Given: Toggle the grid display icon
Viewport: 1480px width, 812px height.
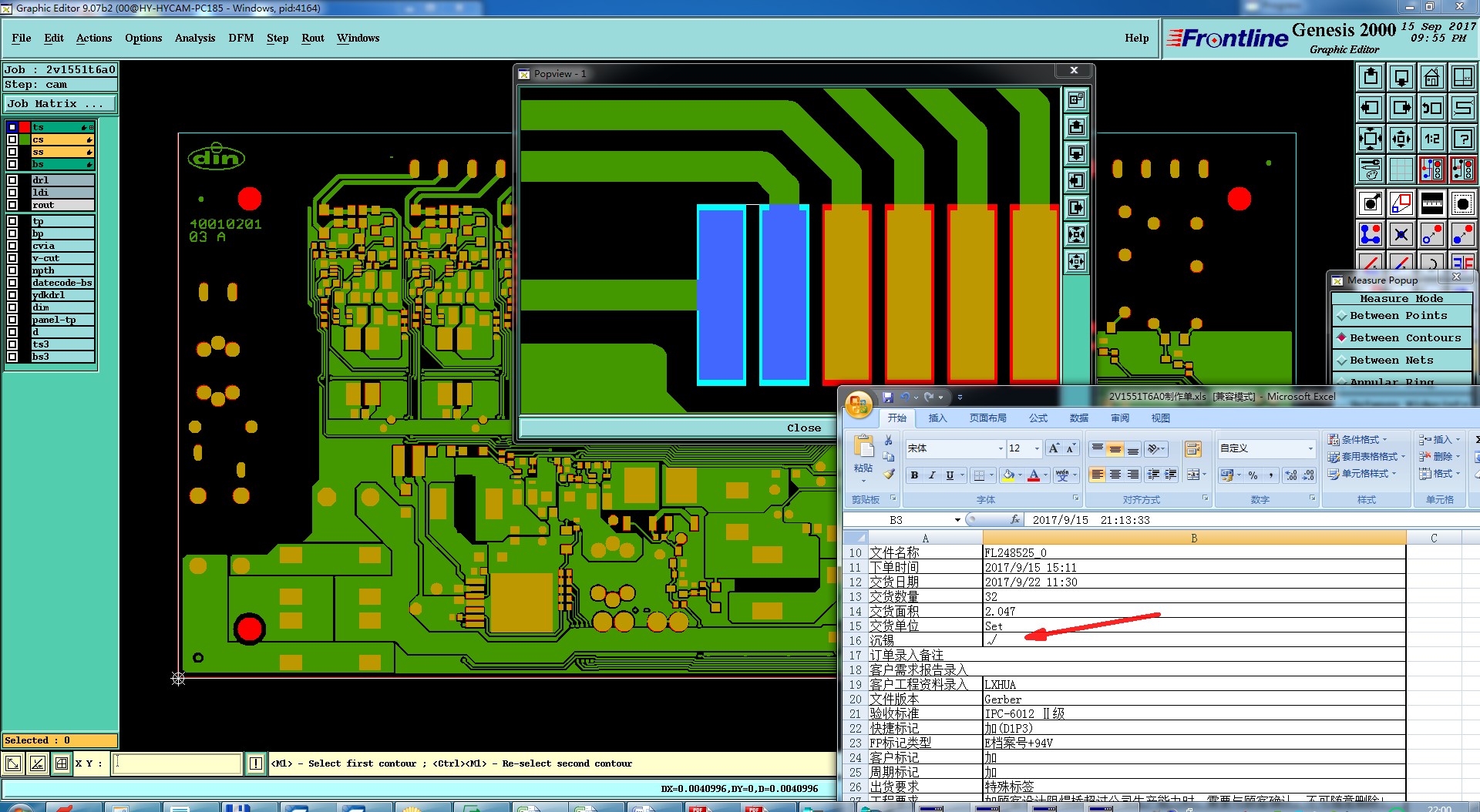Looking at the screenshot, I should coord(1401,169).
